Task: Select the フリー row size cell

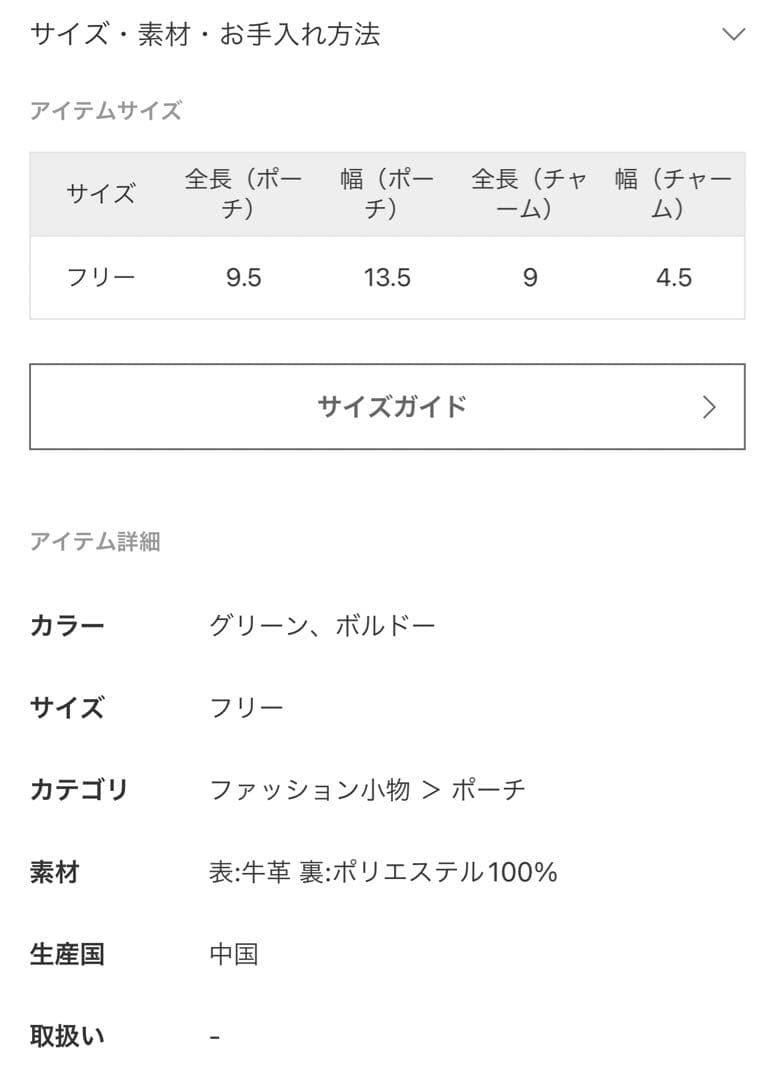Action: click(100, 278)
